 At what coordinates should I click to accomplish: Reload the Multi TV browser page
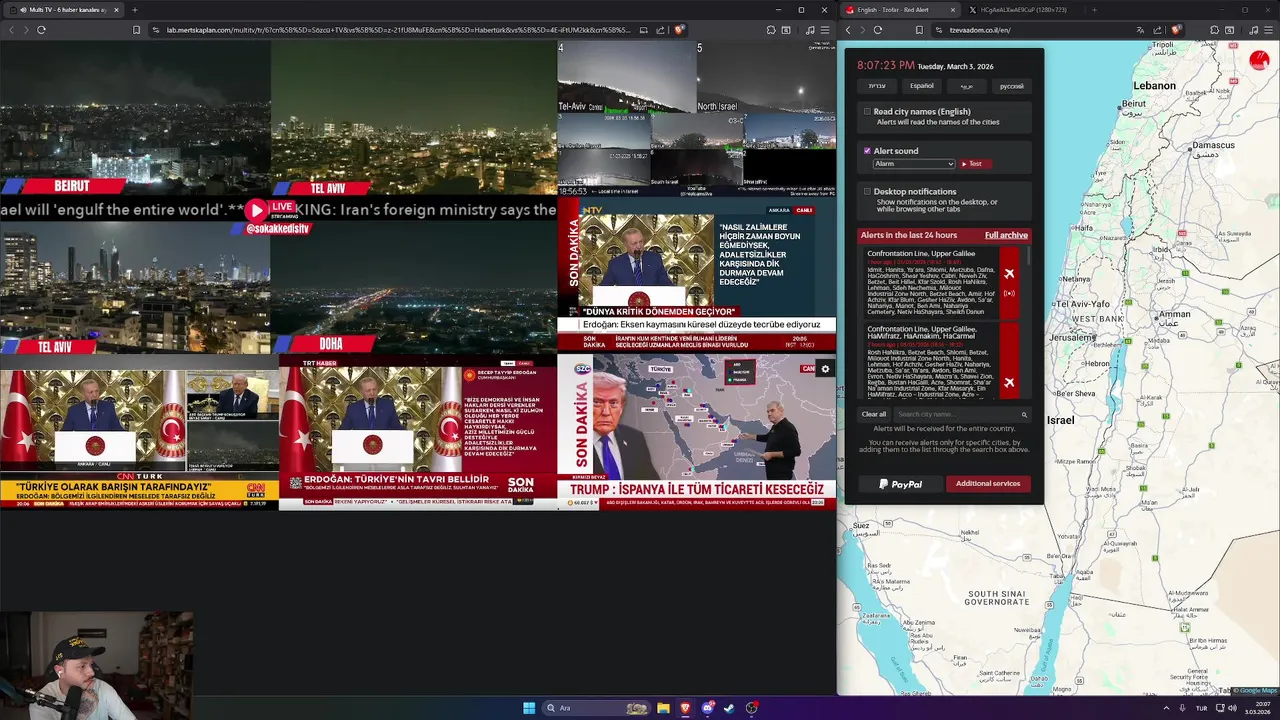click(x=41, y=30)
